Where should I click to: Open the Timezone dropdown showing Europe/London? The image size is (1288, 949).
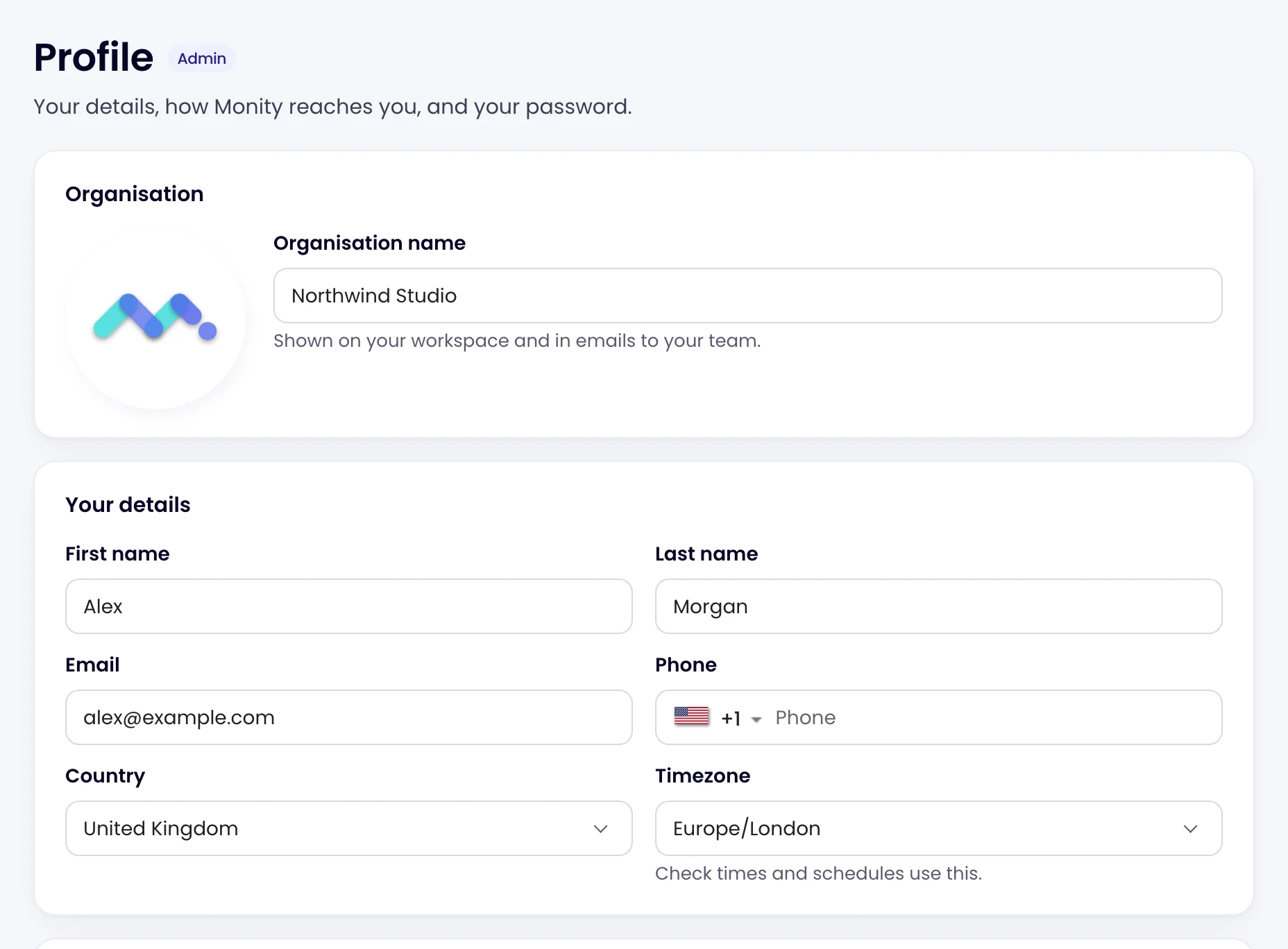coord(938,828)
